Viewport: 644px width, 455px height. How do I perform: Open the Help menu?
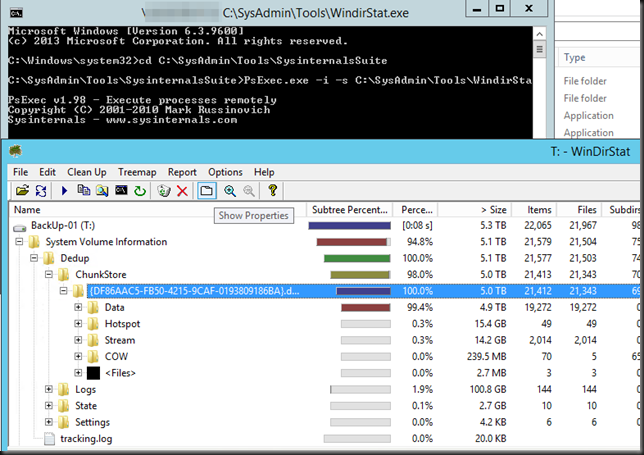tap(264, 172)
